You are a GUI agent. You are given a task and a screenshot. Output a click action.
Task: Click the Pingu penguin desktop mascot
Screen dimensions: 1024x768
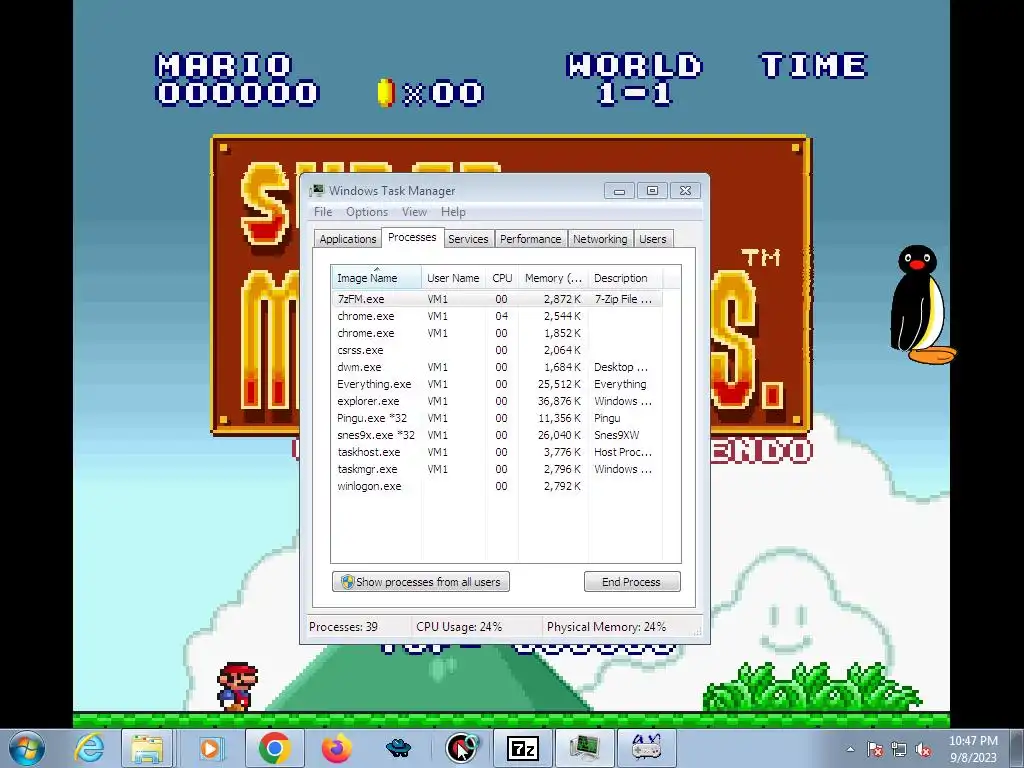[x=921, y=304]
